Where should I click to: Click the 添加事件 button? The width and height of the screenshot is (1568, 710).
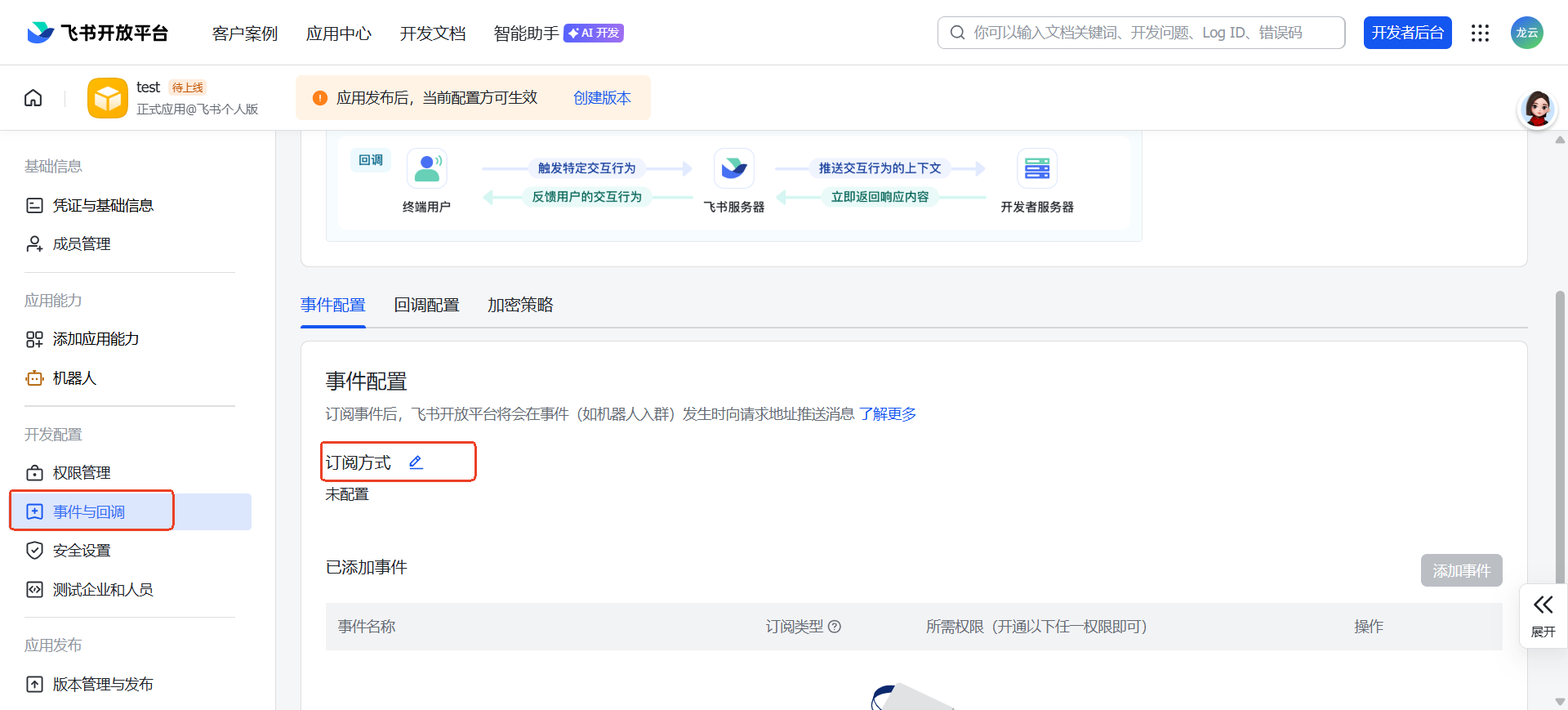tap(1461, 570)
